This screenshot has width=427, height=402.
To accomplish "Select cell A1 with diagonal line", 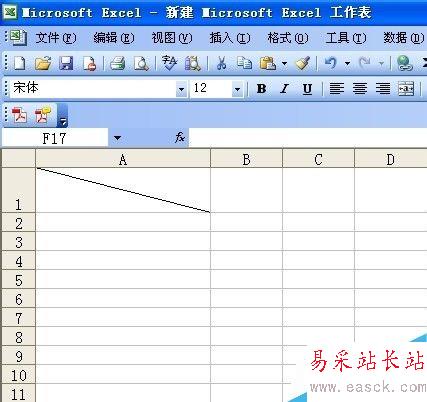I will tap(123, 190).
